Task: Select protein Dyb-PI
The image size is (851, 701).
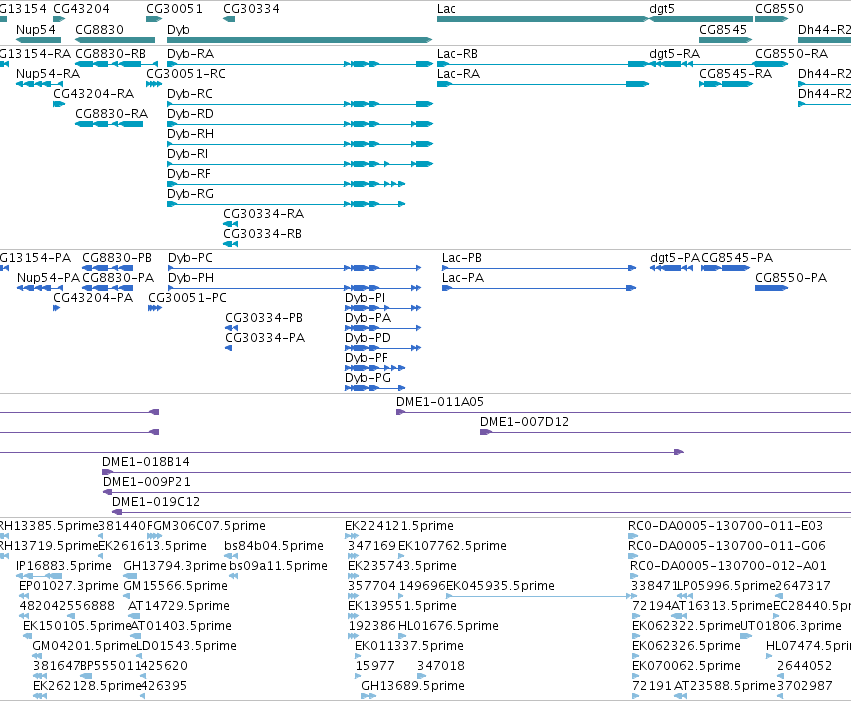Action: coord(365,298)
